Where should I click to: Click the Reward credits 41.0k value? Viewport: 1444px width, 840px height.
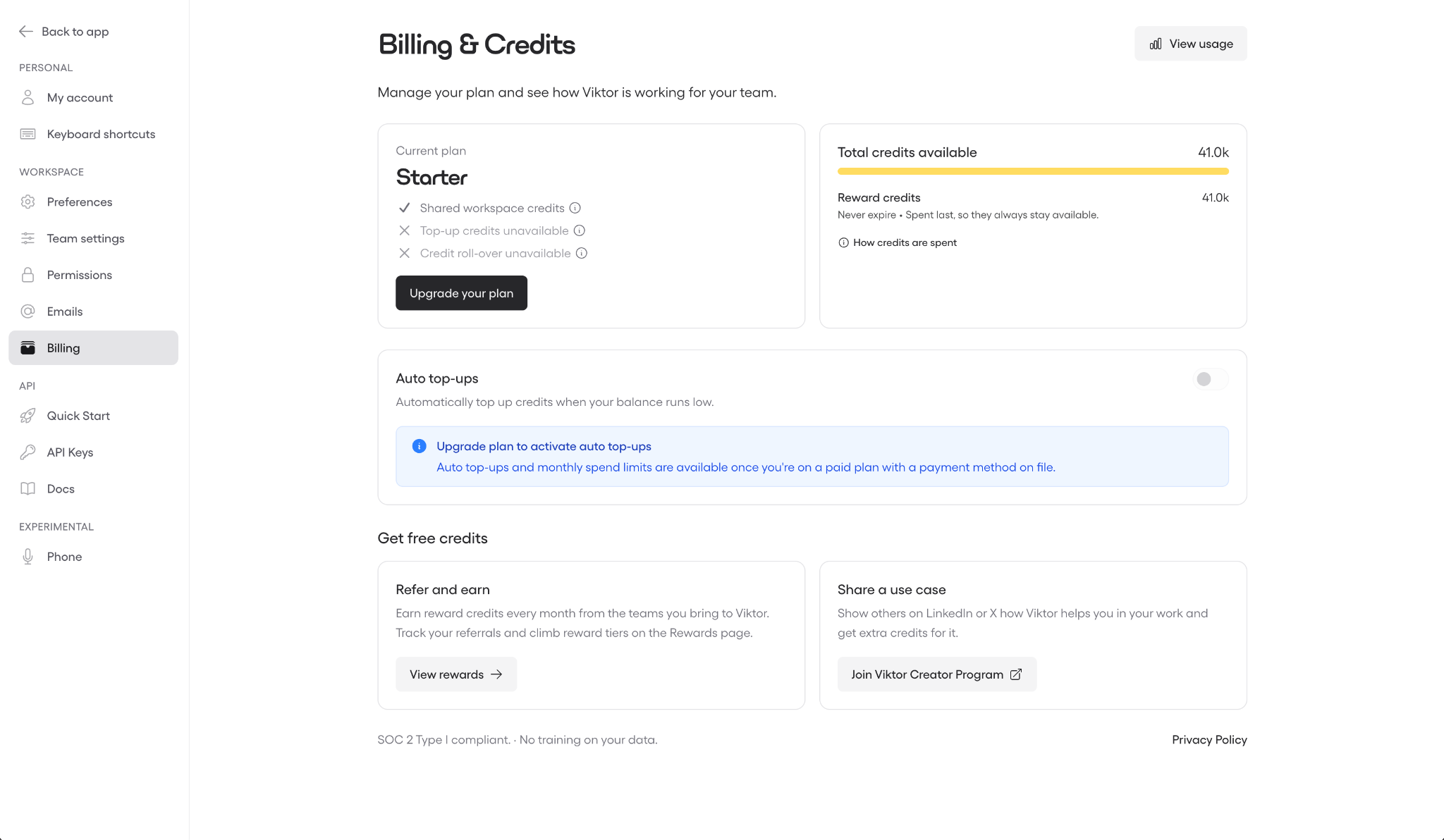click(1215, 197)
